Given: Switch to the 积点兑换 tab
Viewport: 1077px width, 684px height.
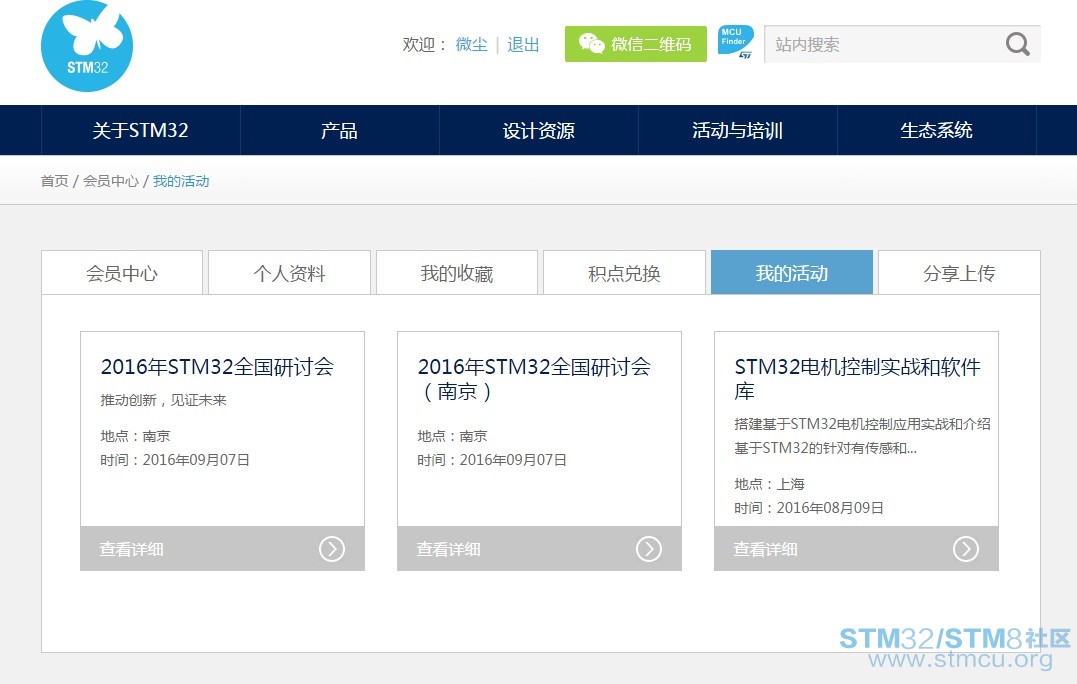Looking at the screenshot, I should tap(624, 273).
